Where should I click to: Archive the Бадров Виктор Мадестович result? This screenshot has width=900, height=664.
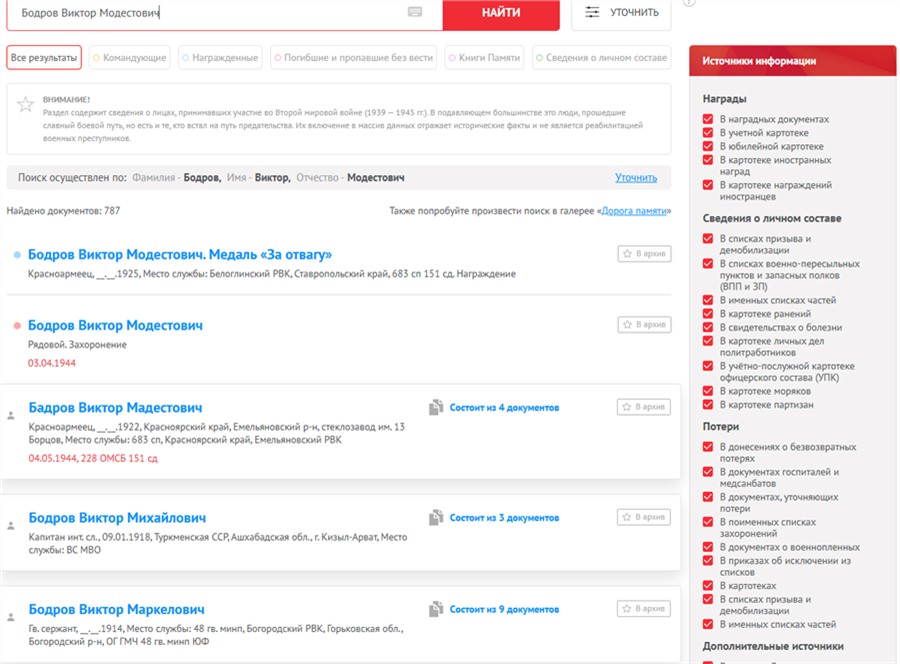pyautogui.click(x=643, y=407)
